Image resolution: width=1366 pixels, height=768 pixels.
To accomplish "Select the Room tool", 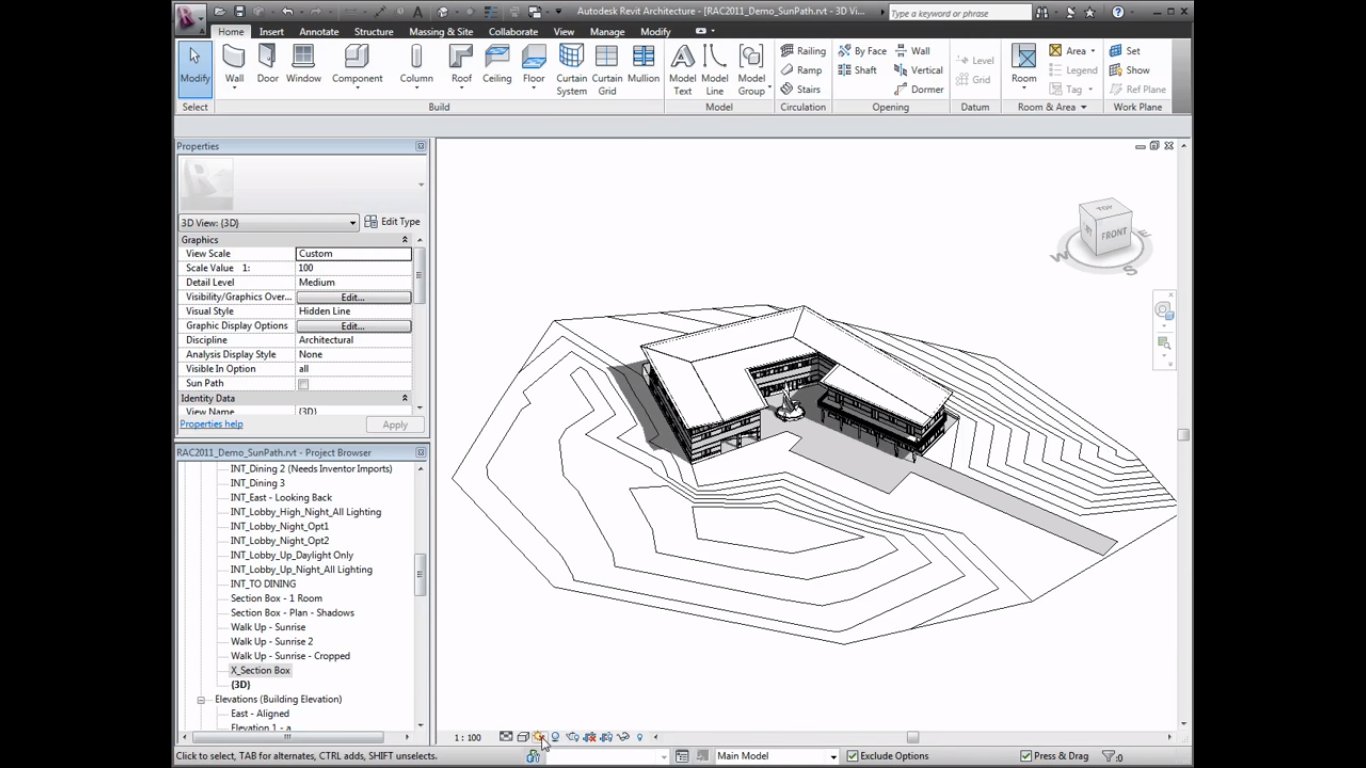I will pos(1024,66).
